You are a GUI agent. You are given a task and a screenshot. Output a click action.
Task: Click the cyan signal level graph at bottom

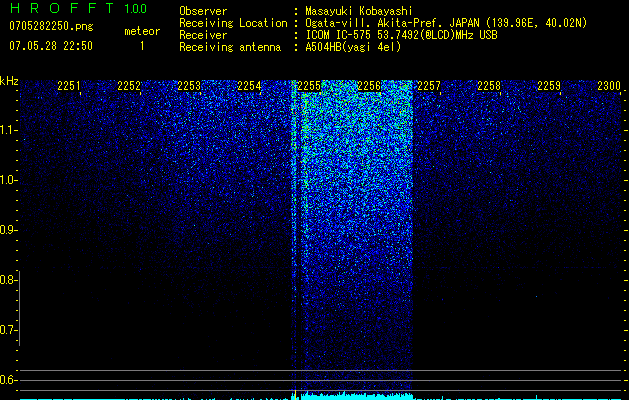click(321, 396)
